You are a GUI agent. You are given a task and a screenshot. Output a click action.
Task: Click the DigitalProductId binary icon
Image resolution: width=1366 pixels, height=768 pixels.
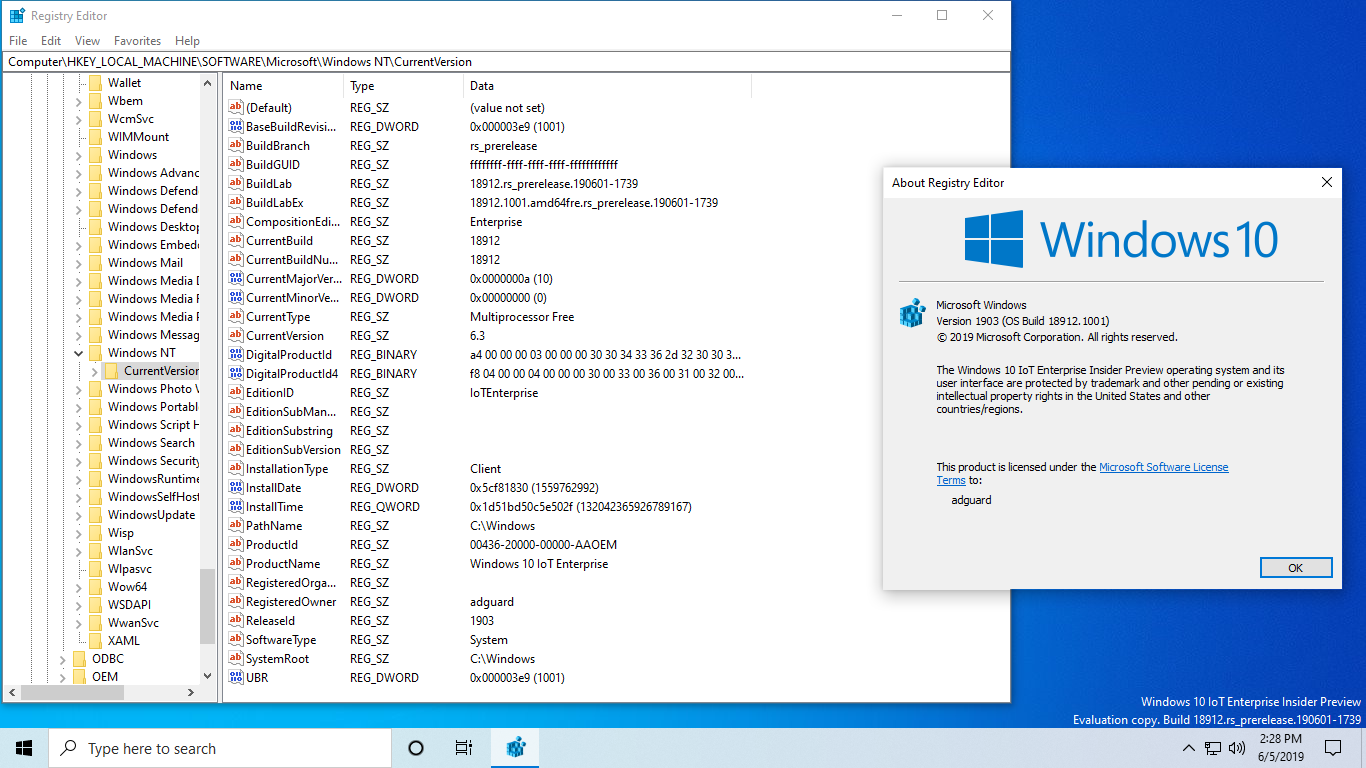pyautogui.click(x=236, y=355)
